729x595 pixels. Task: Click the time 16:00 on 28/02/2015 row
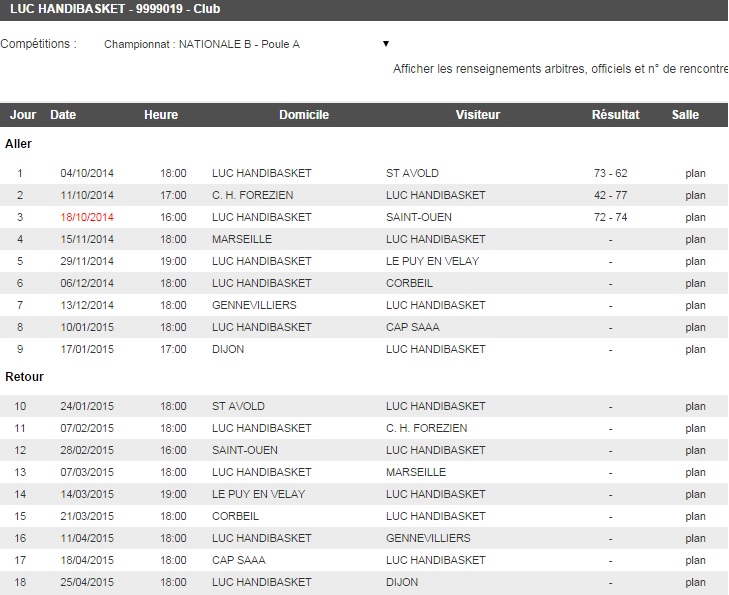[173, 450]
